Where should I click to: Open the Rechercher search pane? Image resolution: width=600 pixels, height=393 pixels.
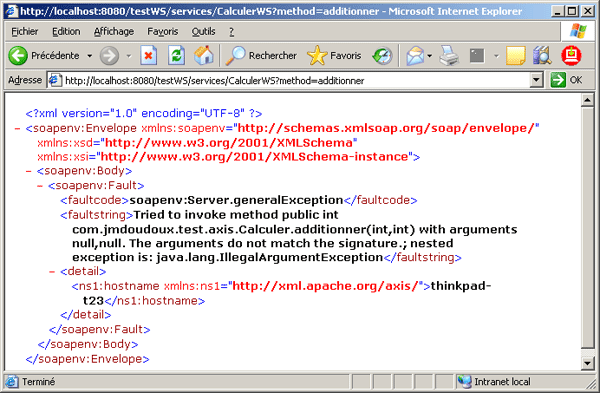coord(261,56)
